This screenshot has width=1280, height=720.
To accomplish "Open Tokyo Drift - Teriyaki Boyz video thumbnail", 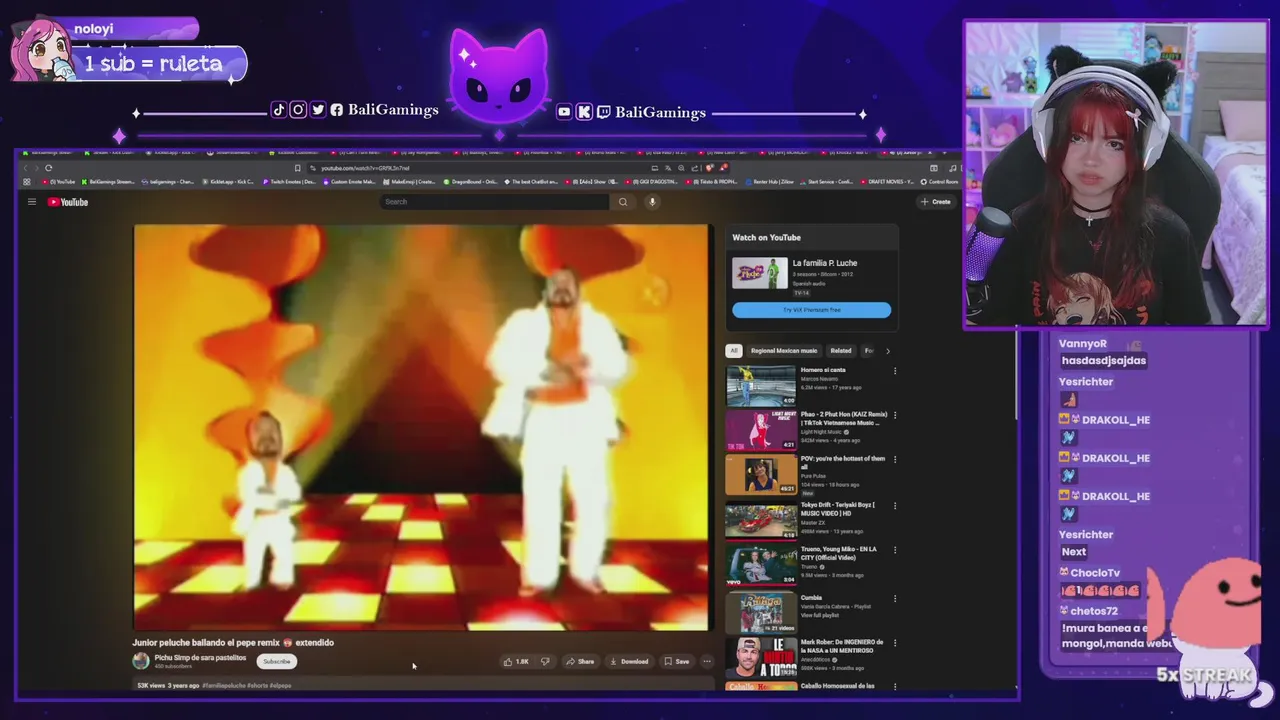I will [x=761, y=520].
